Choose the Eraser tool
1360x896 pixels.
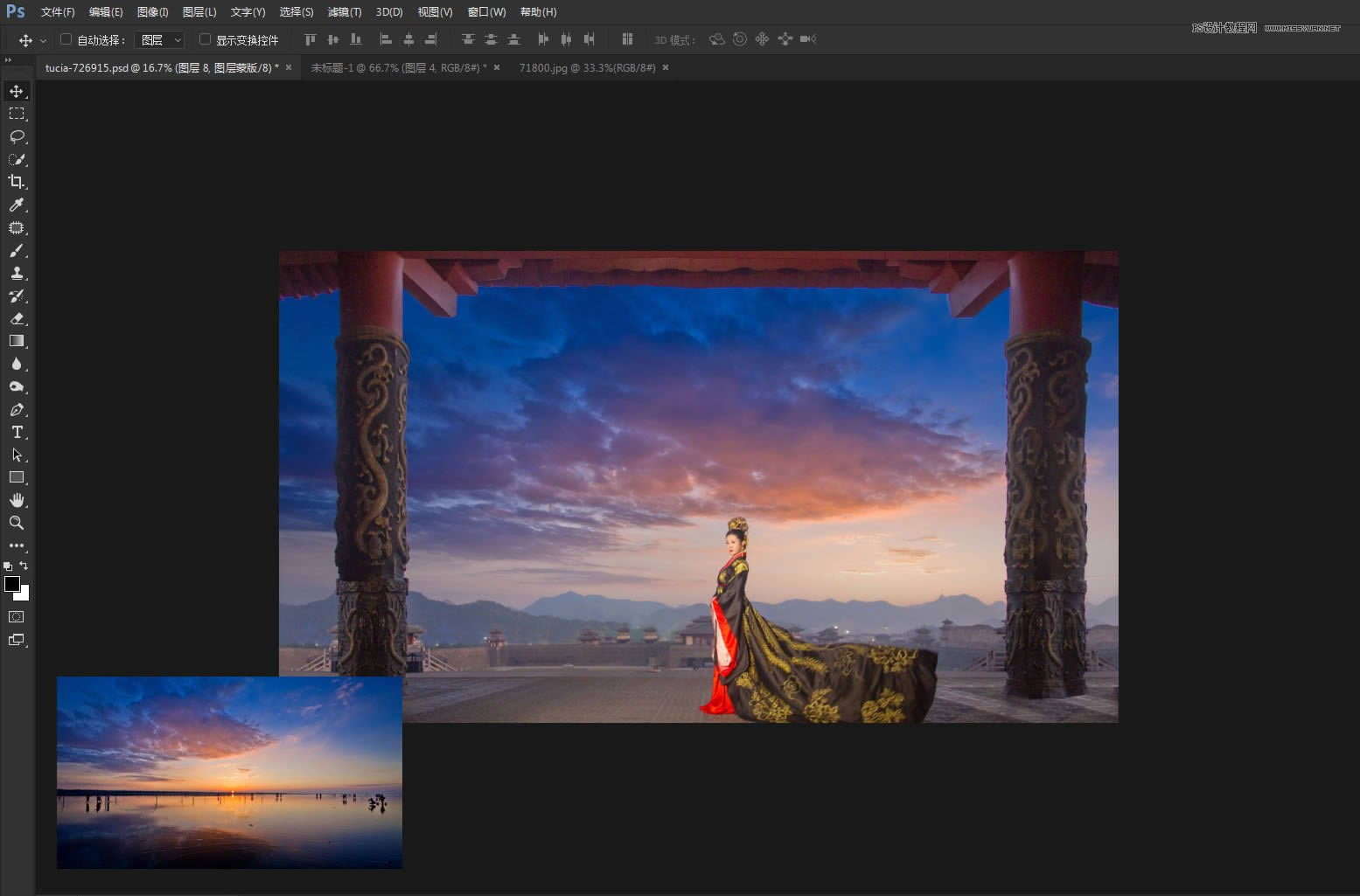click(17, 318)
